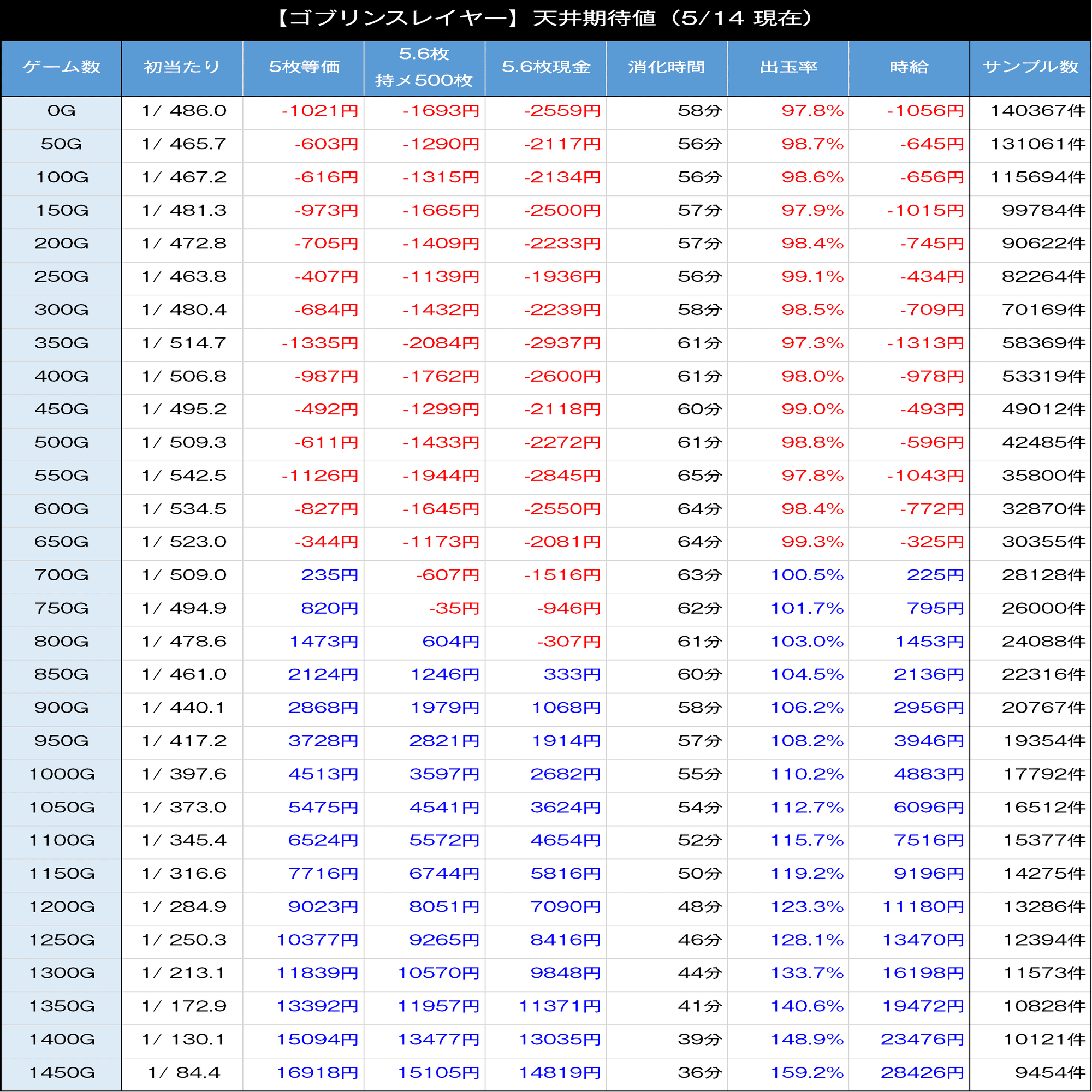Screen dimensions: 1092x1092
Task: Click the 5.6枚 持メ500枚 header
Action: (x=424, y=67)
